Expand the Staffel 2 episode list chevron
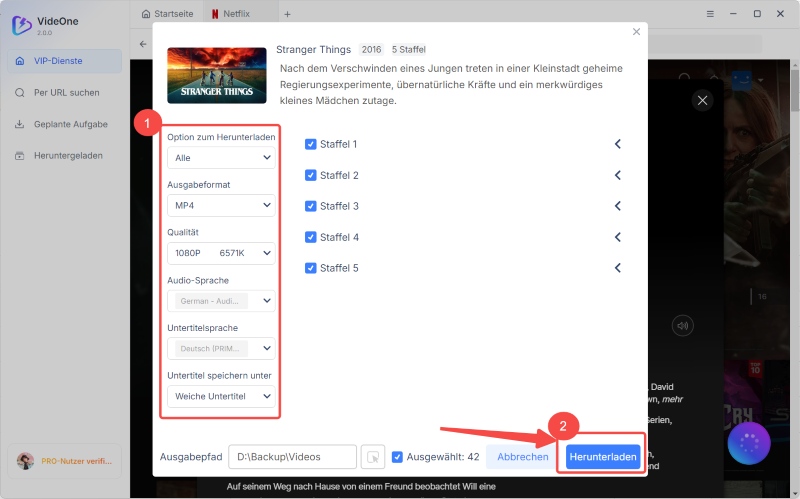 tap(617, 175)
